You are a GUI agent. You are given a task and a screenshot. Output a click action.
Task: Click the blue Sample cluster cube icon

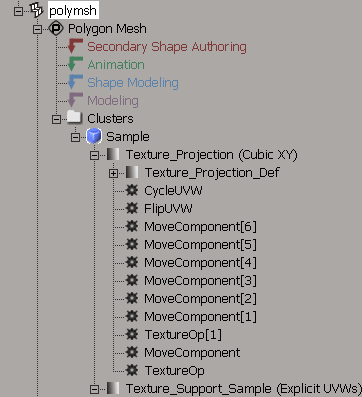pos(94,136)
